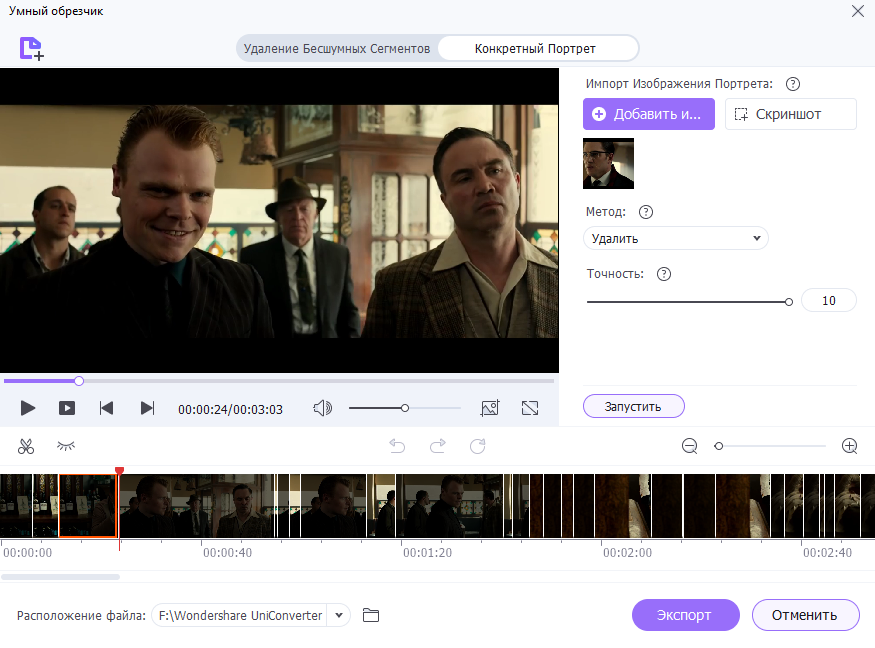Adjust the Точность slider handle

point(789,302)
